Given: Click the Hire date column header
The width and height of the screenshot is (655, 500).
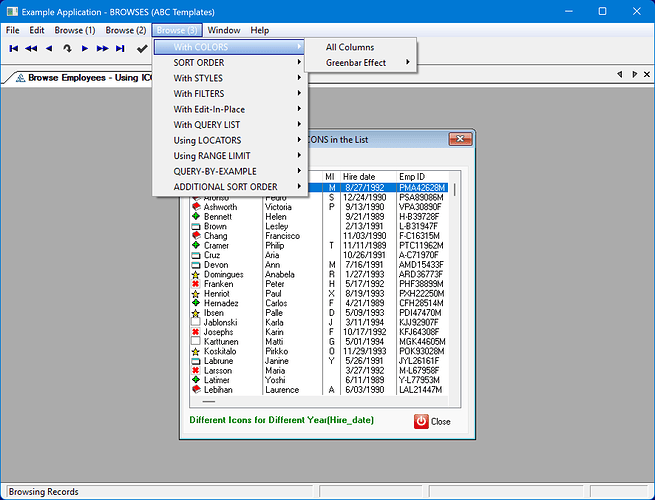Looking at the screenshot, I should [x=368, y=177].
